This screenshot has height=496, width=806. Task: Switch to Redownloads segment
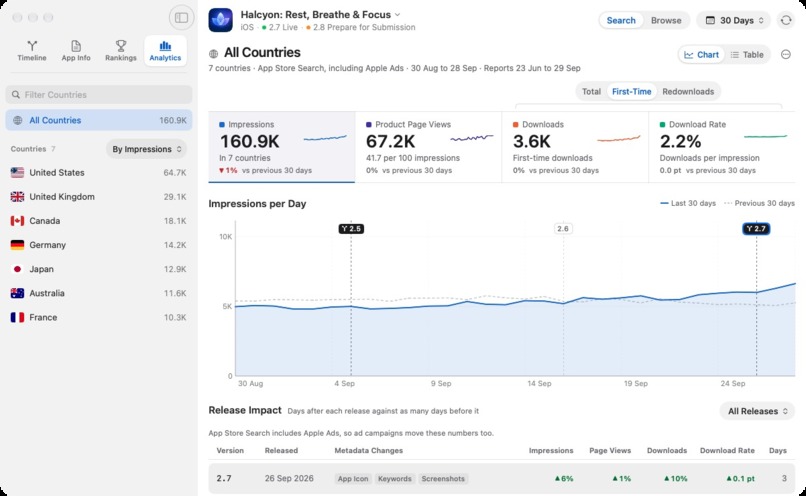(688, 91)
